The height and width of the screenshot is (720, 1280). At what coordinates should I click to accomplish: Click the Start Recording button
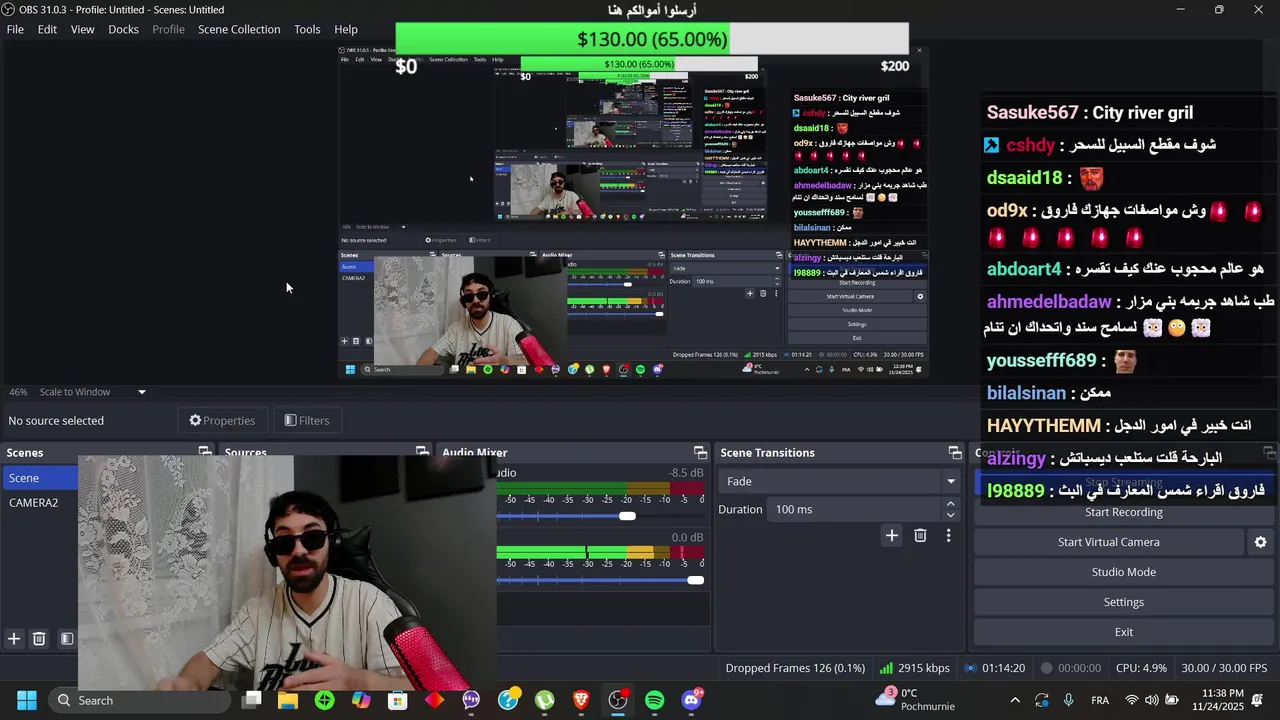[x=1123, y=512]
